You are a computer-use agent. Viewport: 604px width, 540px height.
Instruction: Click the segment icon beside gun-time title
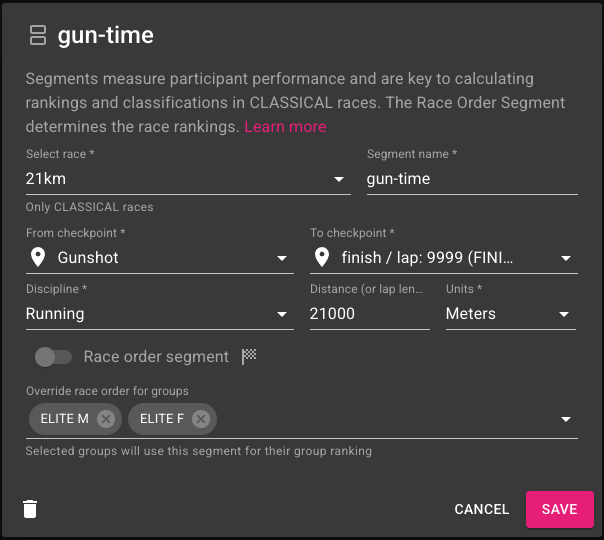point(38,35)
